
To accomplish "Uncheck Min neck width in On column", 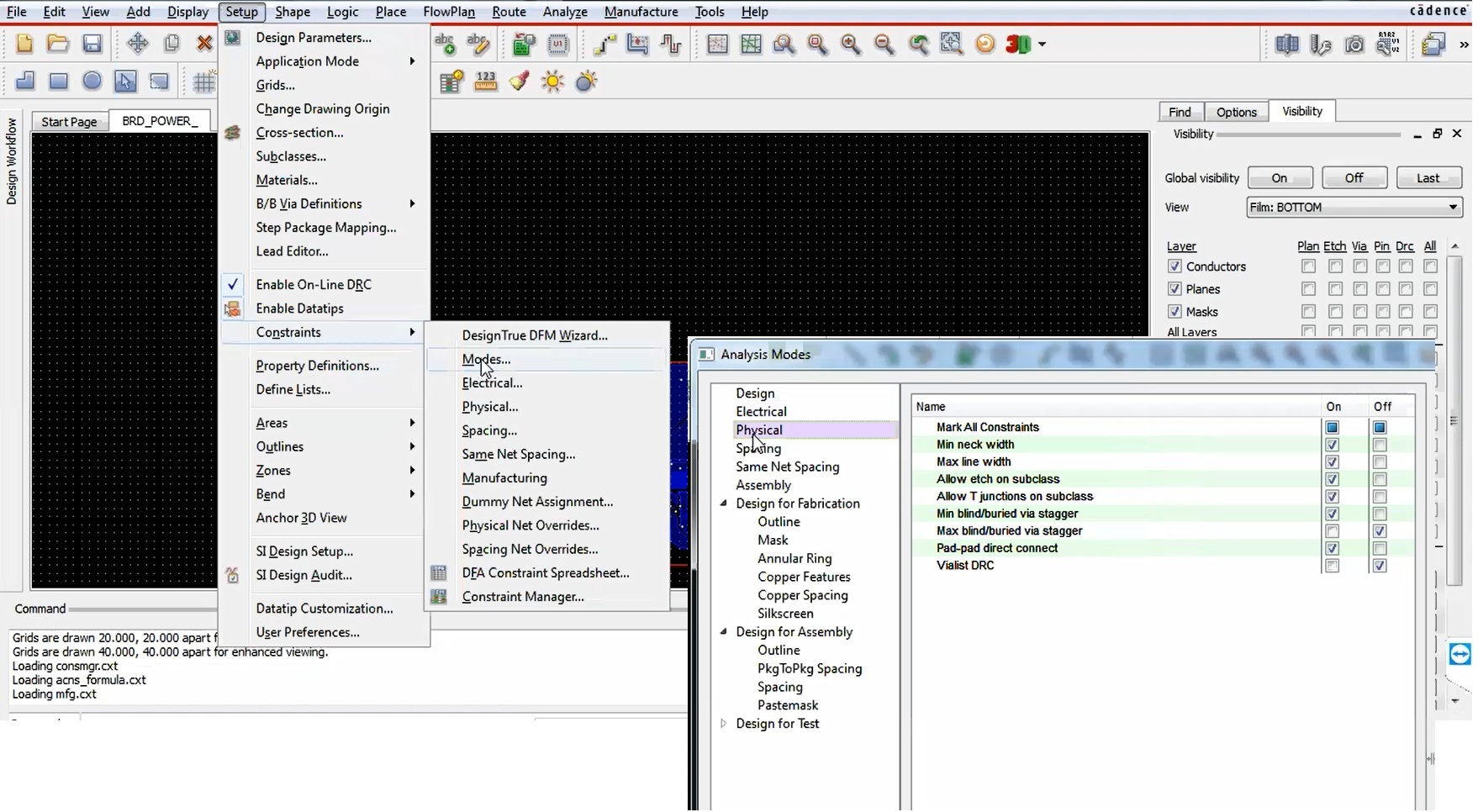I will pyautogui.click(x=1332, y=445).
